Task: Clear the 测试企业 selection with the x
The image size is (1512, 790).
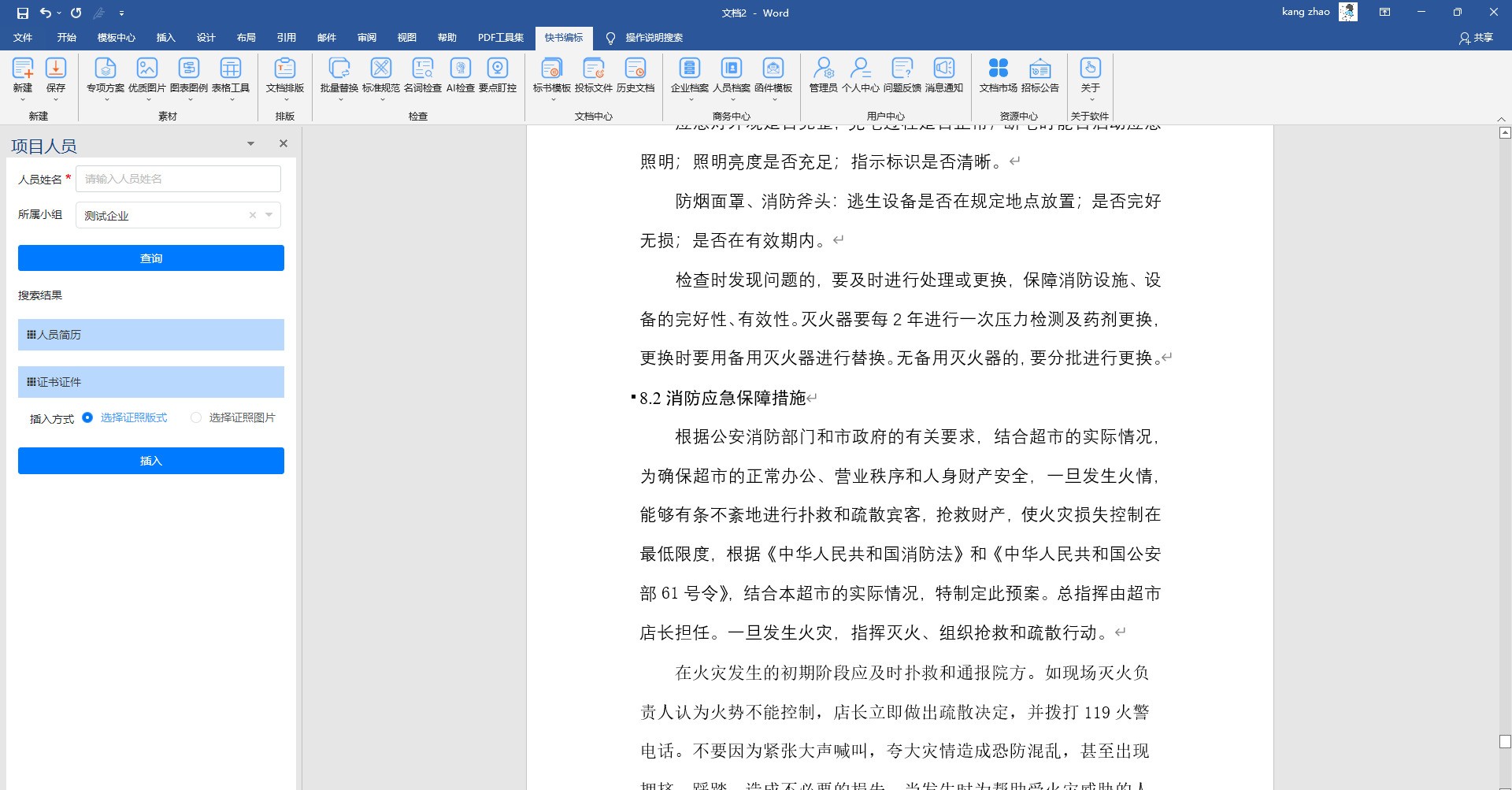Action: [x=253, y=215]
